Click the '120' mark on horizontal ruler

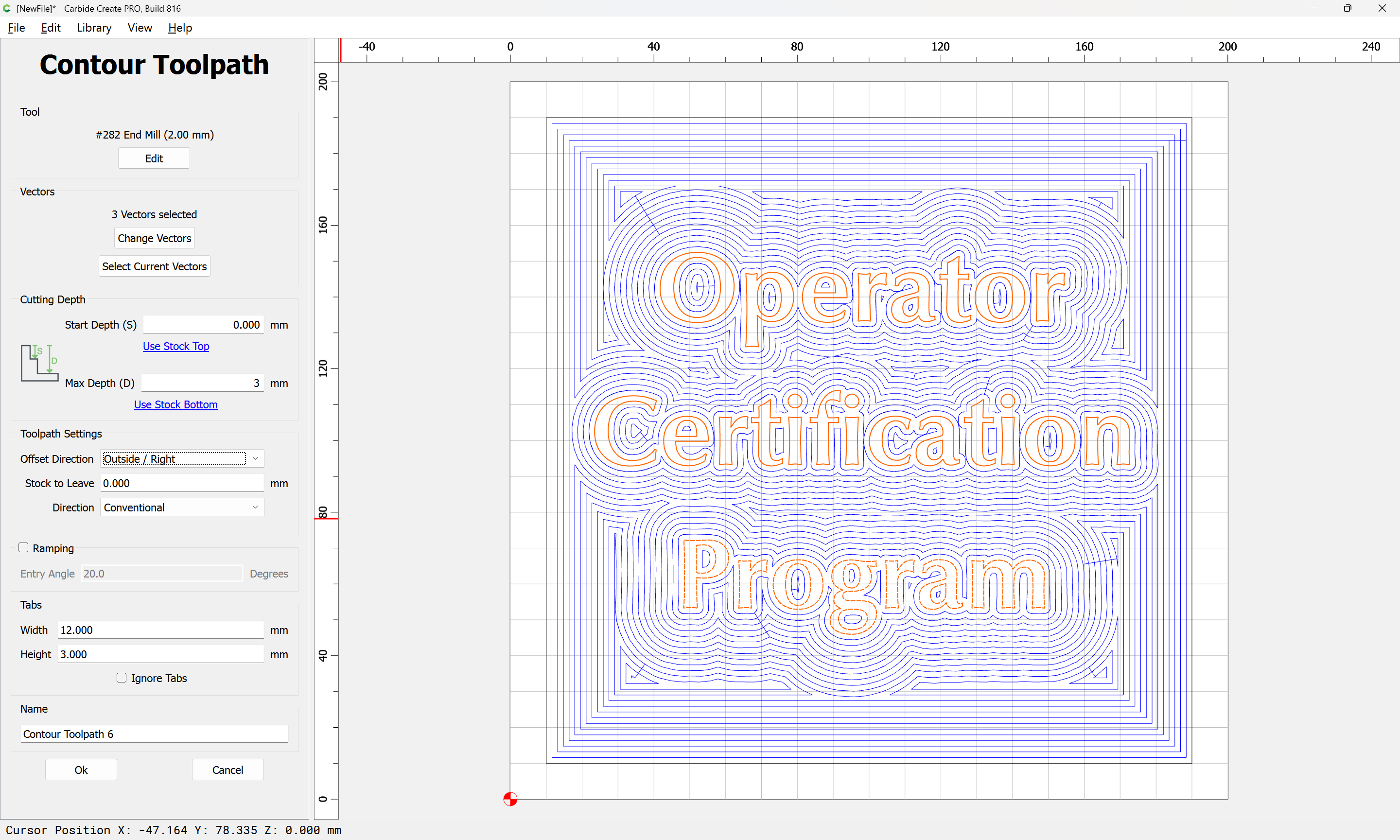[x=941, y=46]
